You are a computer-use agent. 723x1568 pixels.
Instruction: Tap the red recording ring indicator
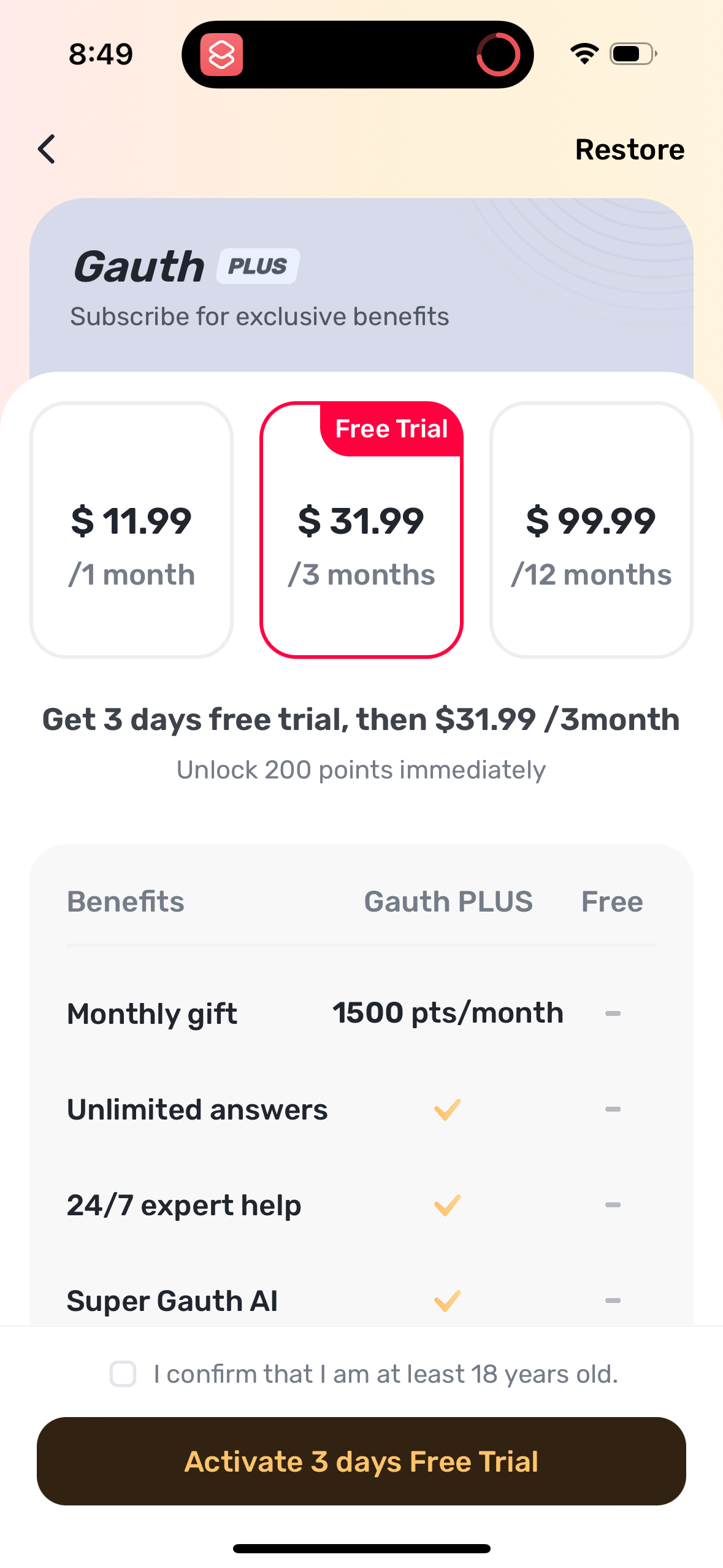[x=498, y=55]
